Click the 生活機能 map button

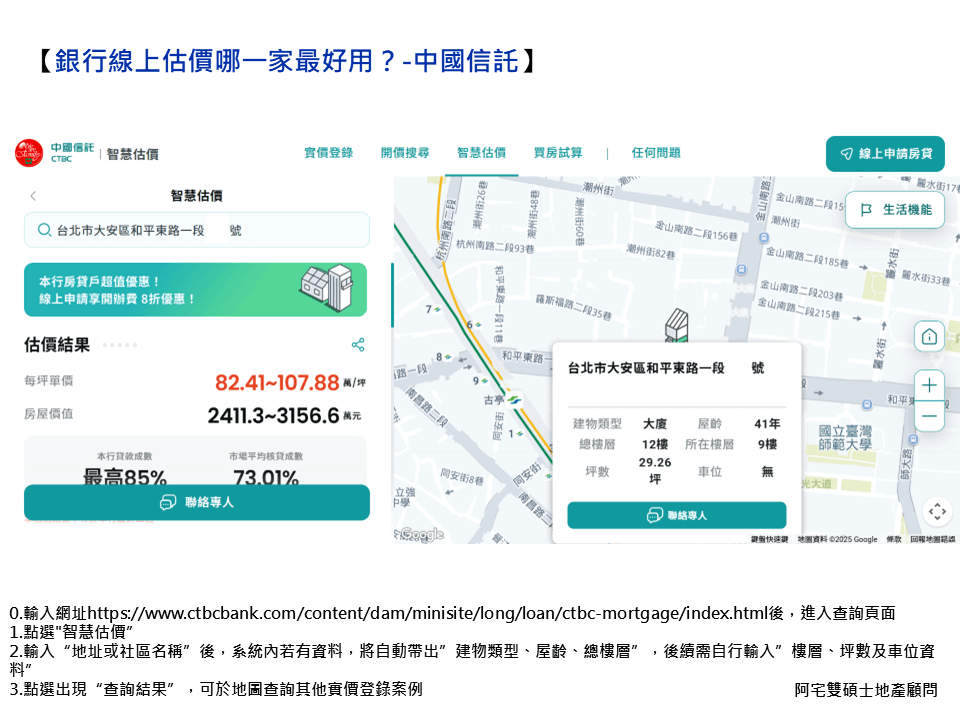(x=895, y=210)
